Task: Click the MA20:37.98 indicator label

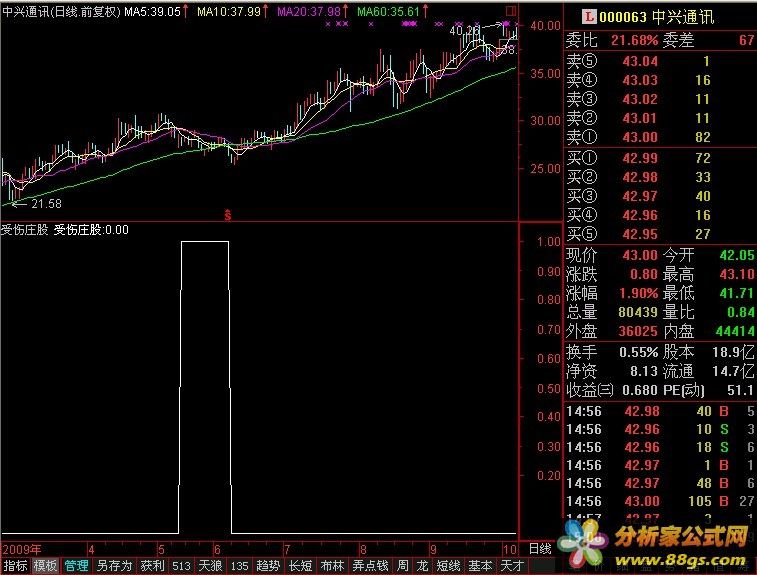Action: [309, 12]
